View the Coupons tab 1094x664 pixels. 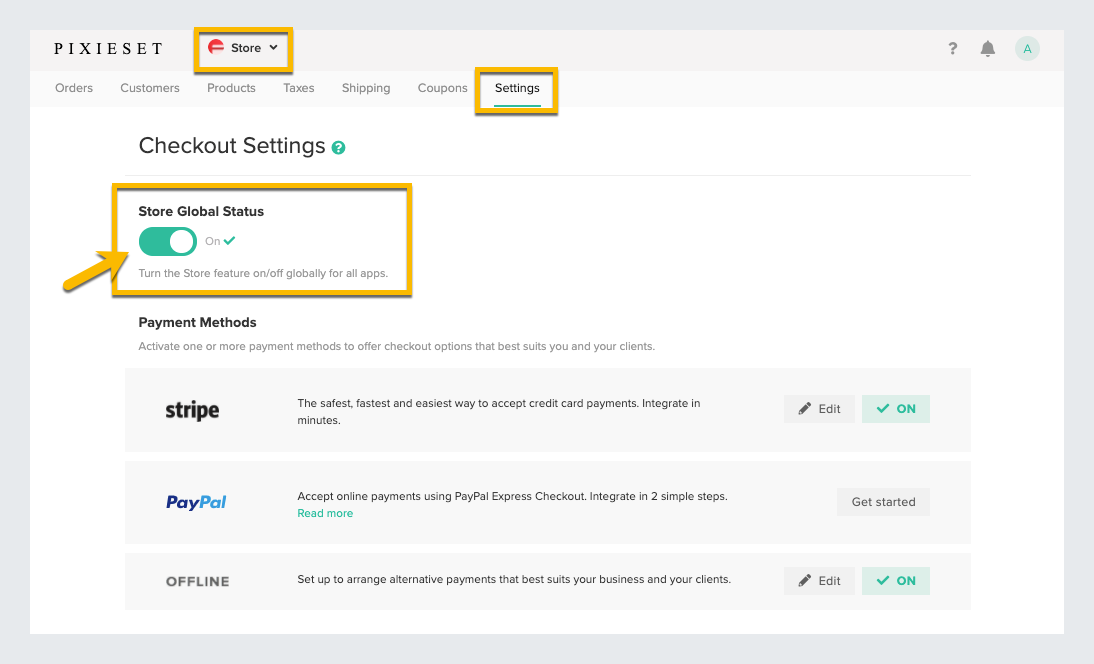tap(442, 88)
